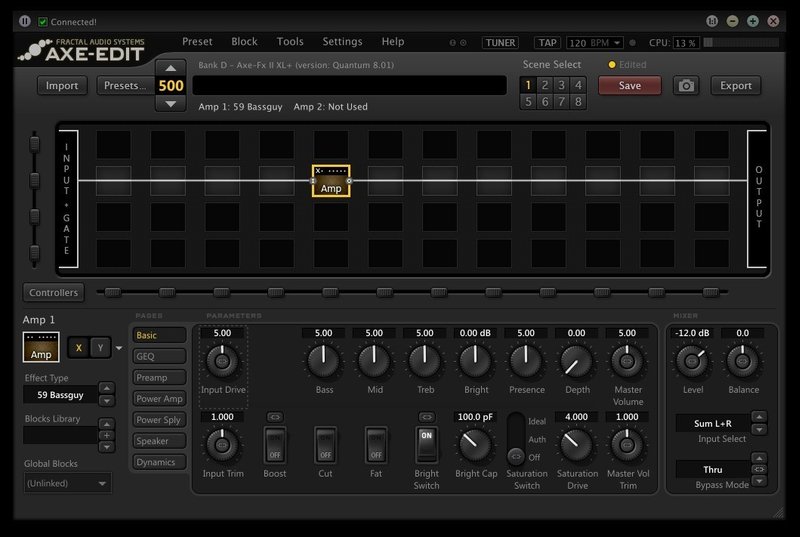The width and height of the screenshot is (800, 537).
Task: Open the Settings menu
Action: pos(342,42)
